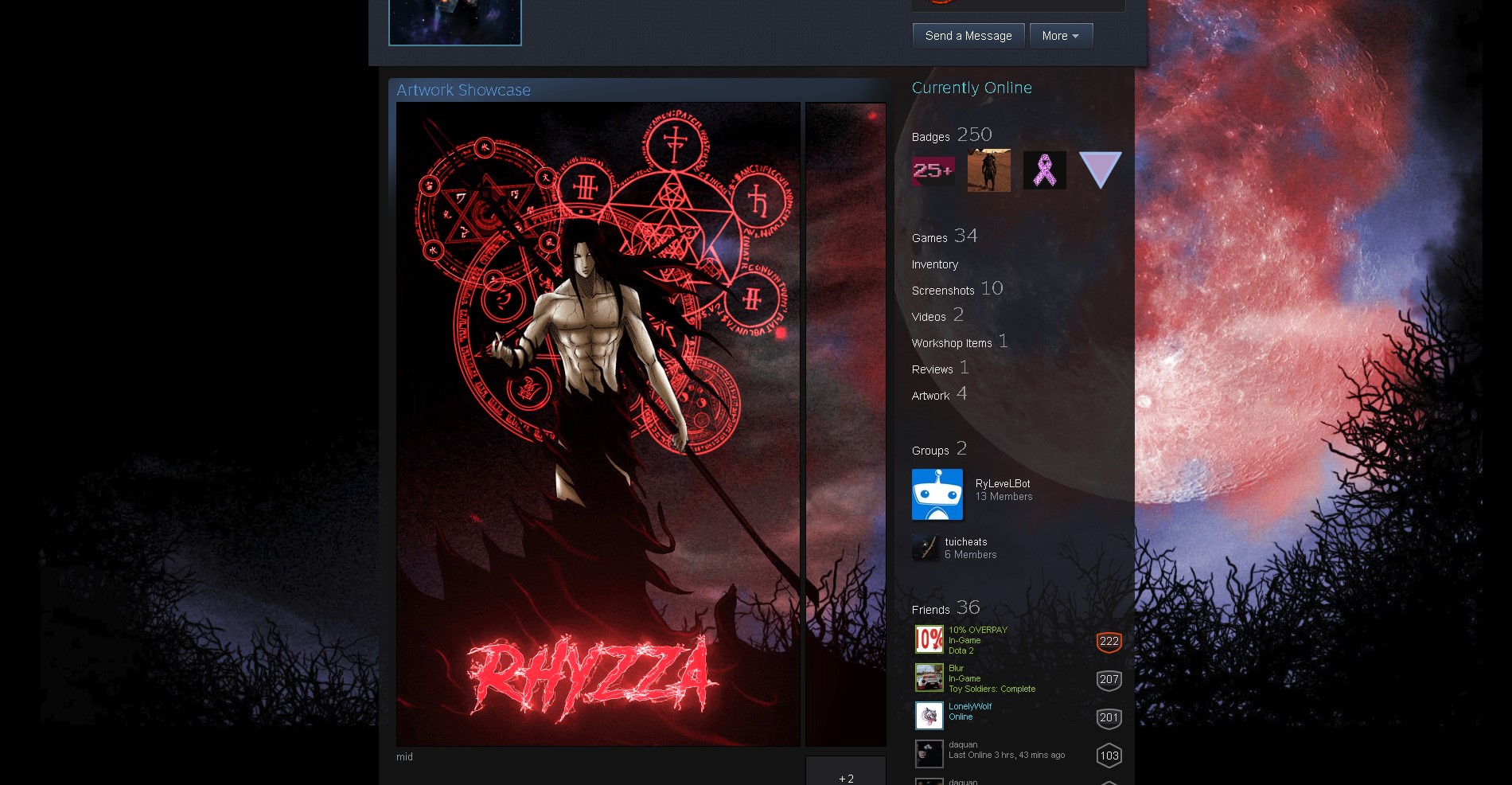Open the avatar of daquan, last online 3 hrs ago

point(929,754)
